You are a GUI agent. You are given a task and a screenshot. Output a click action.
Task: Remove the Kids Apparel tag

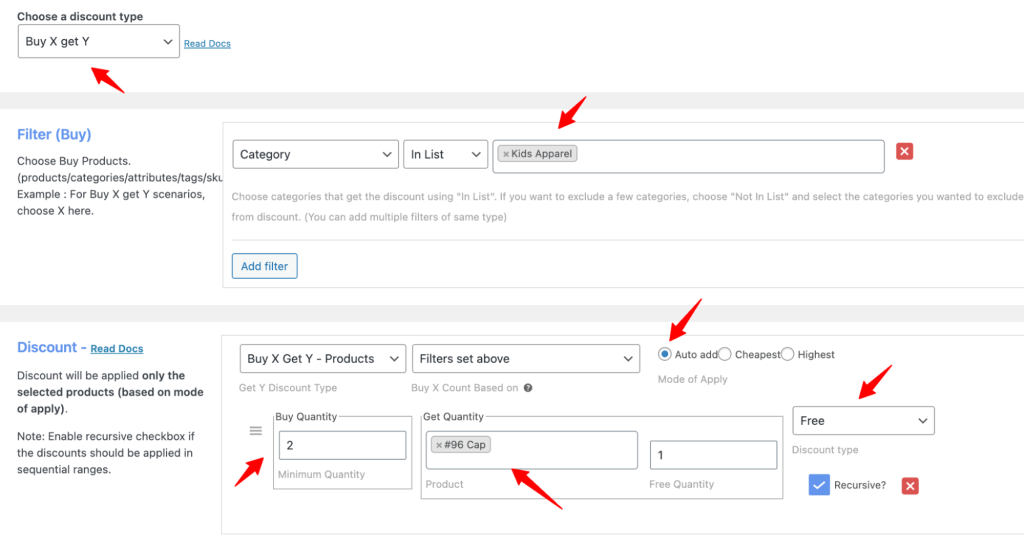[x=506, y=154]
